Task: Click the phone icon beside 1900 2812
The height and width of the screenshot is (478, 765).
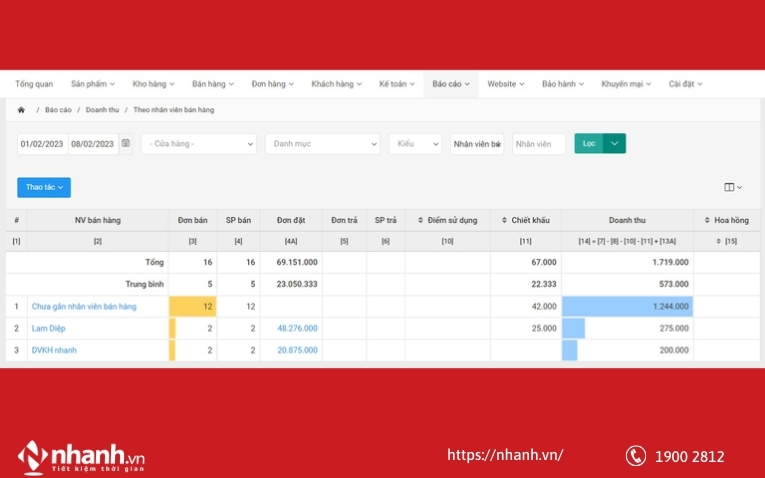Action: 635,456
